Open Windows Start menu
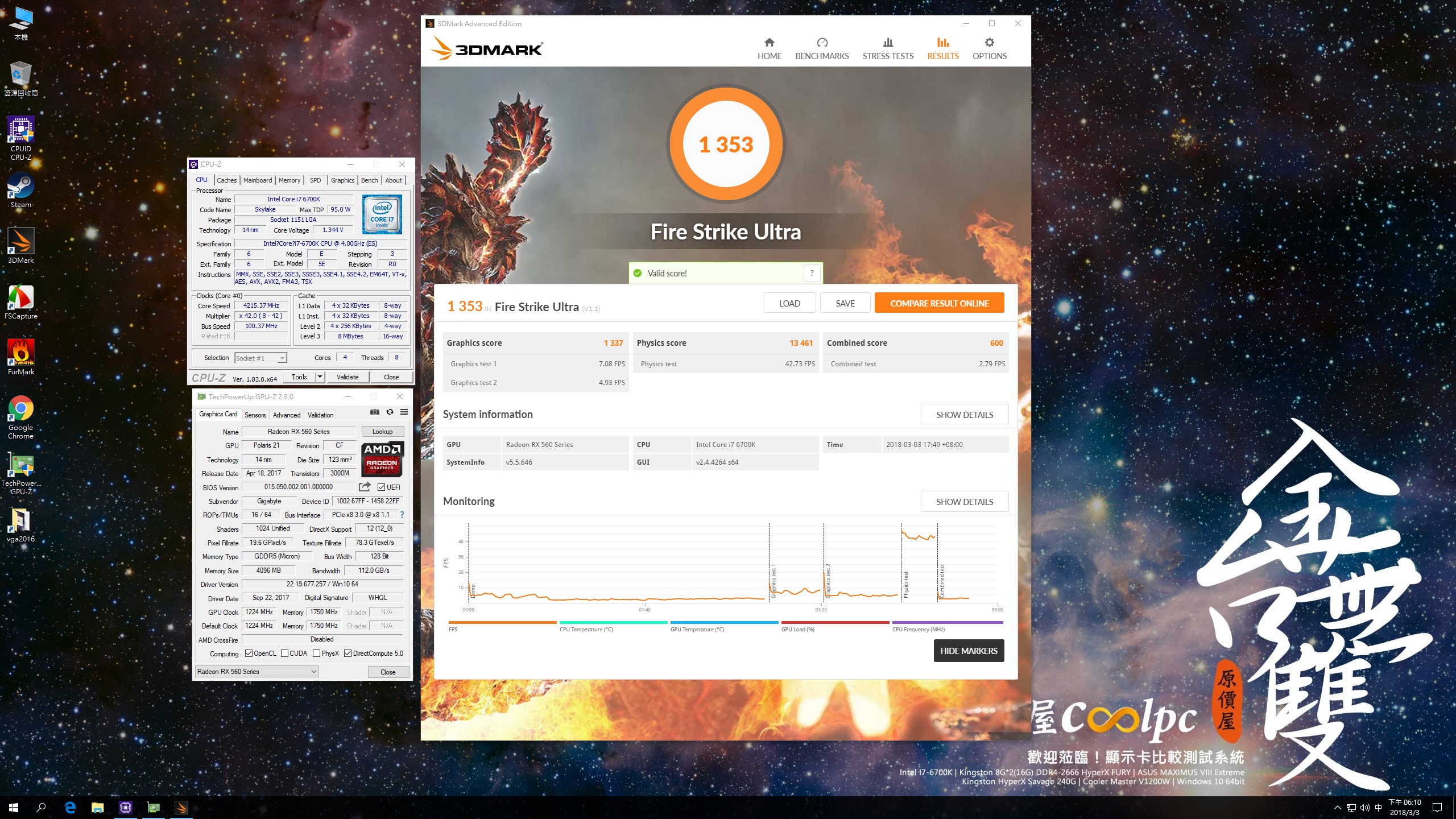Viewport: 1456px width, 819px height. click(14, 808)
